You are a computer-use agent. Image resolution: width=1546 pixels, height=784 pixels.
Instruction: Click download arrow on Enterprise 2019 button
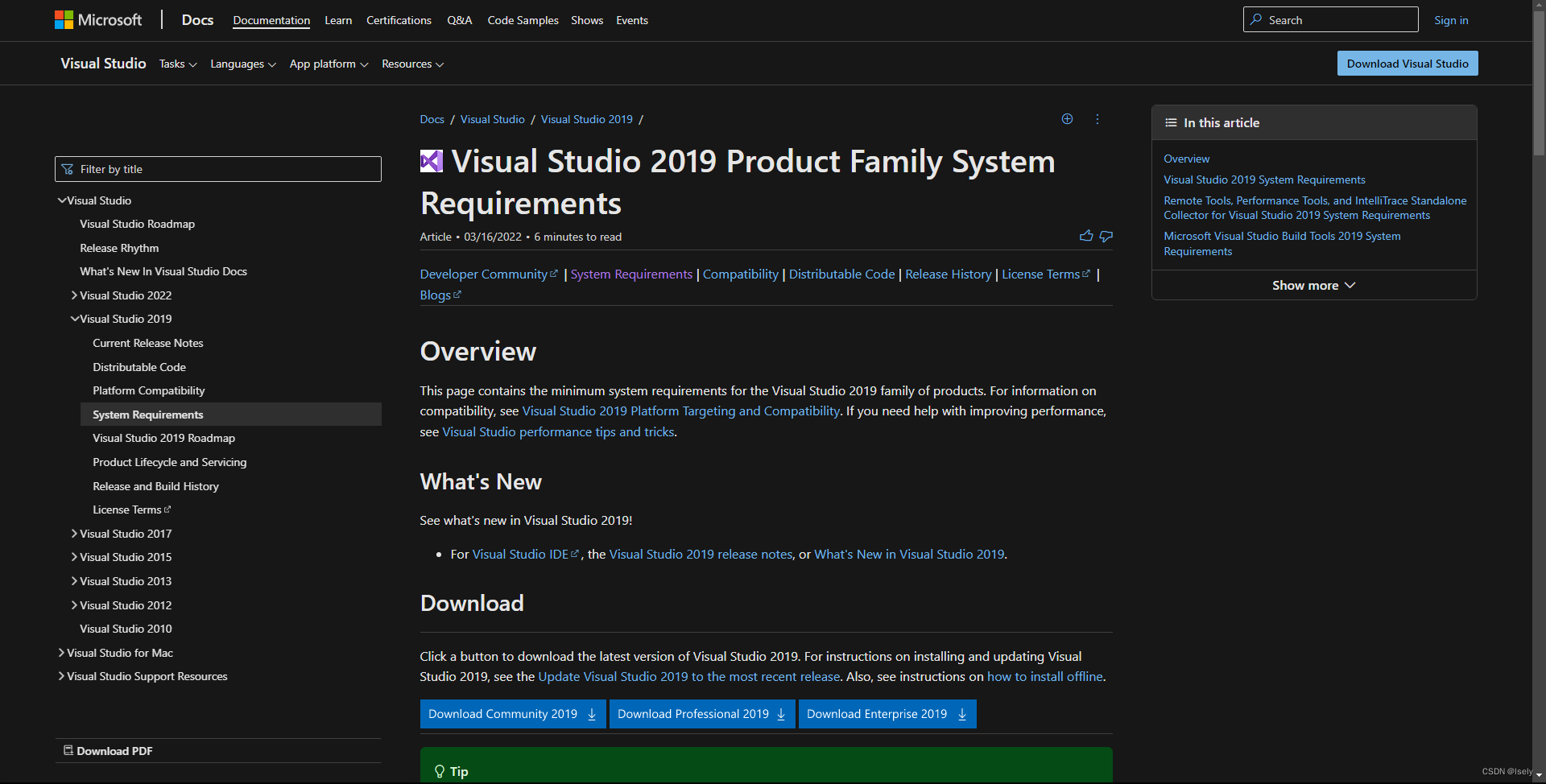pos(962,714)
